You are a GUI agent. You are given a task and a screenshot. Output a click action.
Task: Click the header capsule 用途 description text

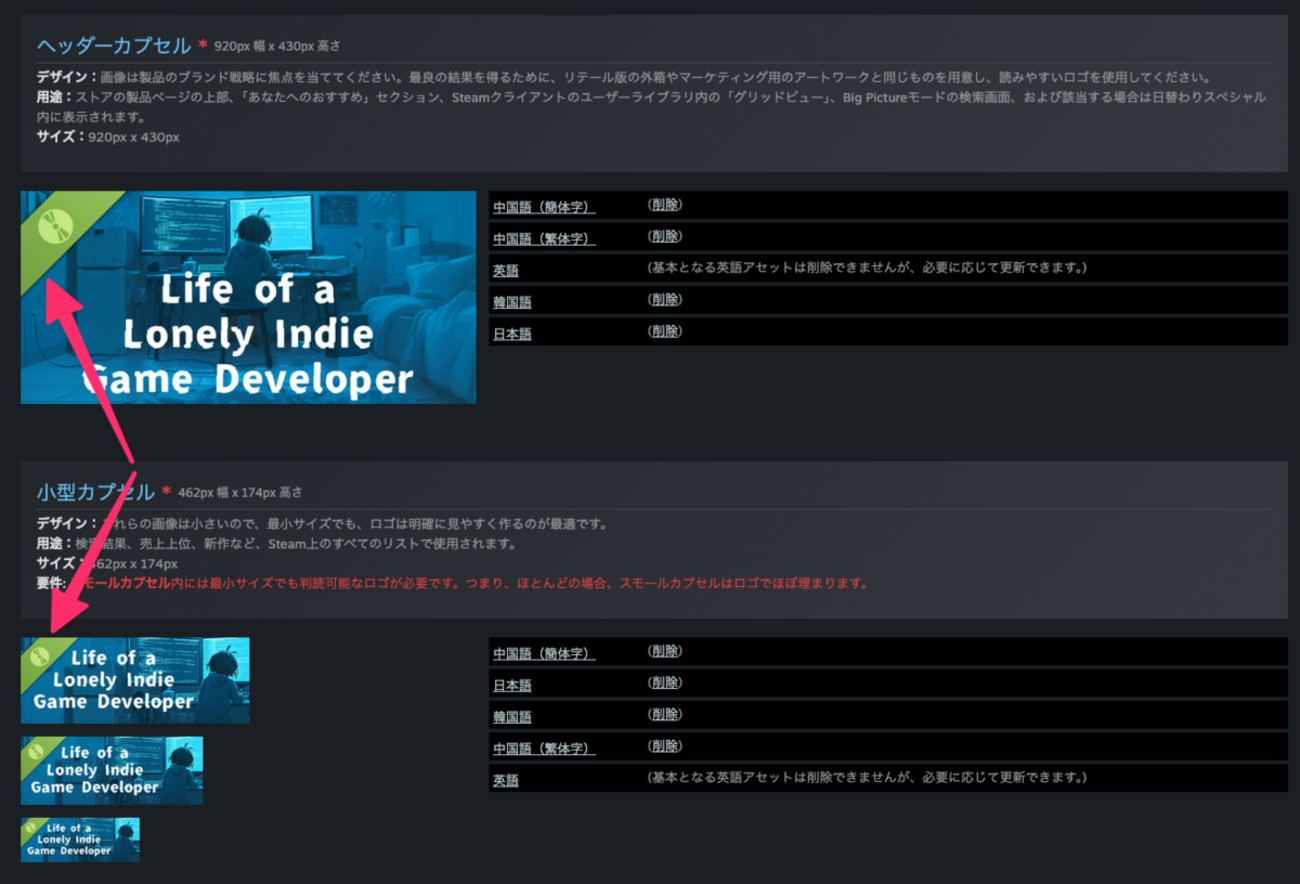point(652,107)
